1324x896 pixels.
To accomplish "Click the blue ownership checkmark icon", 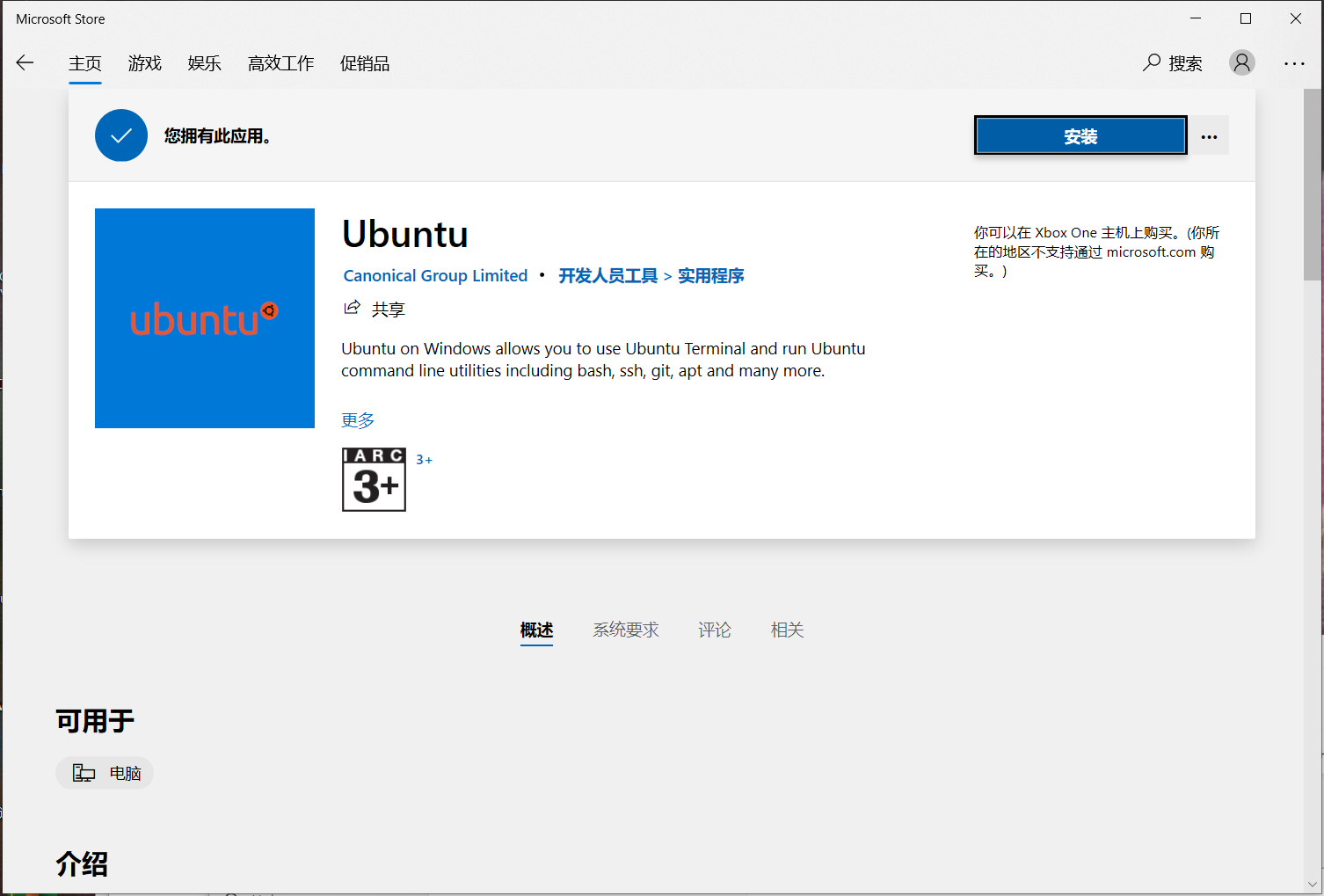I will (121, 135).
